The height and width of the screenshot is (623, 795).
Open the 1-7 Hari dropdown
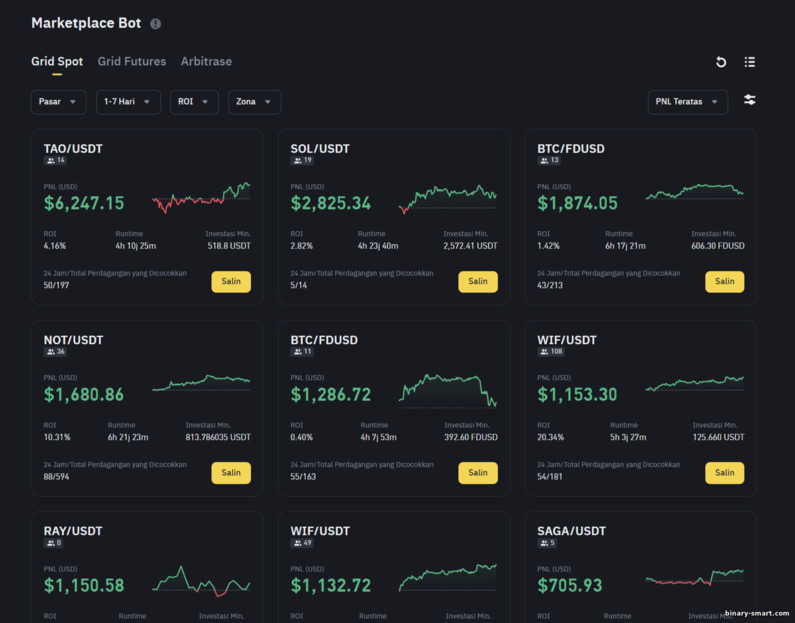point(128,102)
